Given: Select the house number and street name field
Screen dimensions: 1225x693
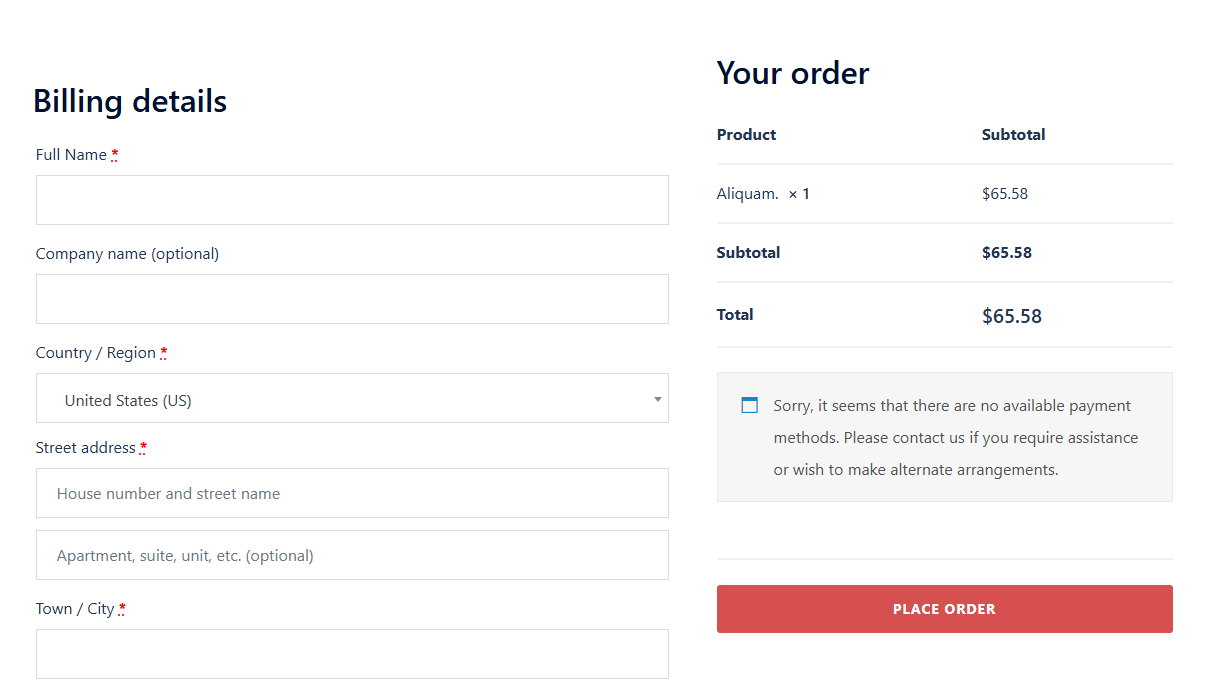Looking at the screenshot, I should coord(352,493).
